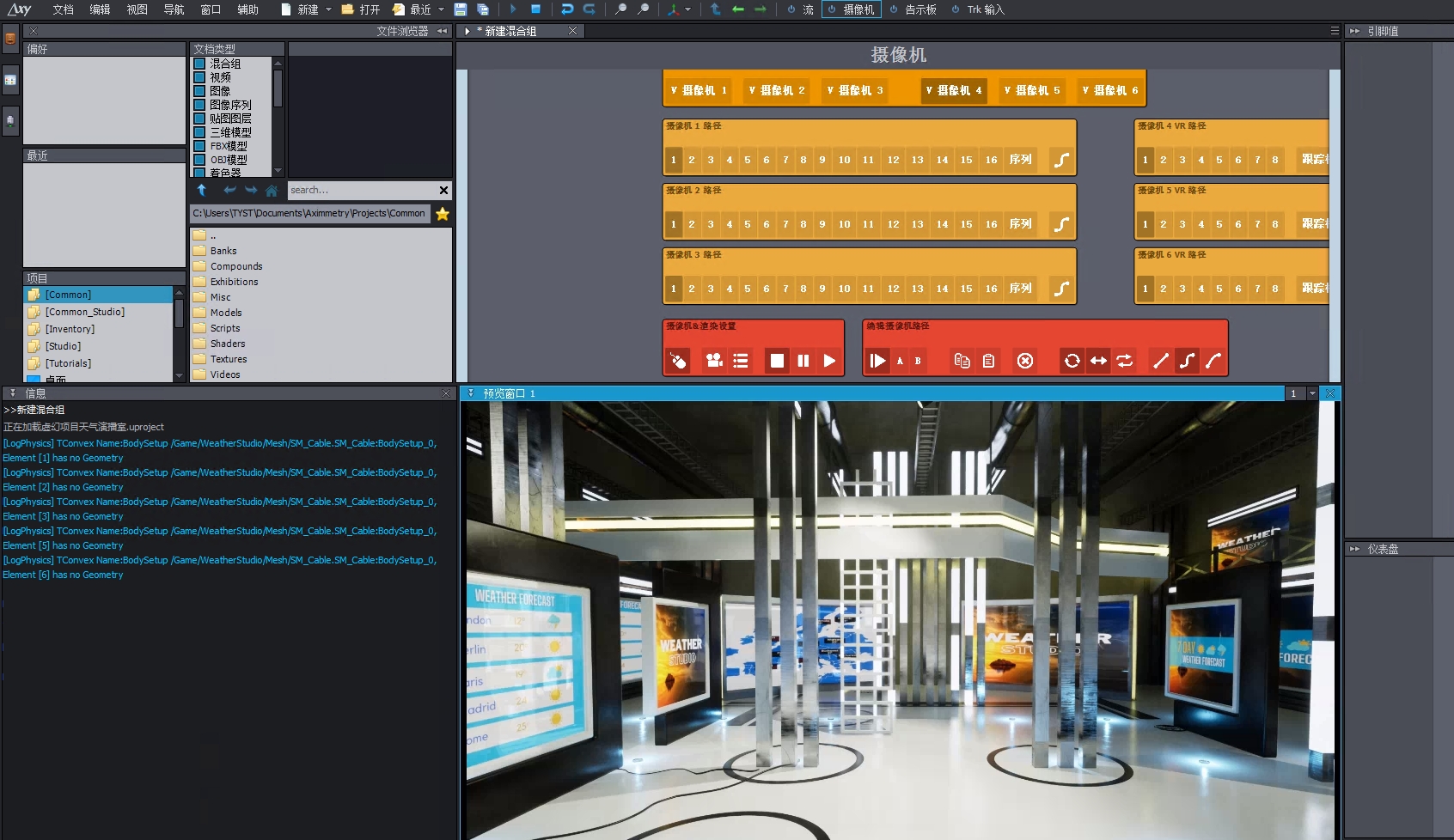The image size is (1454, 840).
Task: Click the second magnifier zoom icon
Action: (x=644, y=9)
